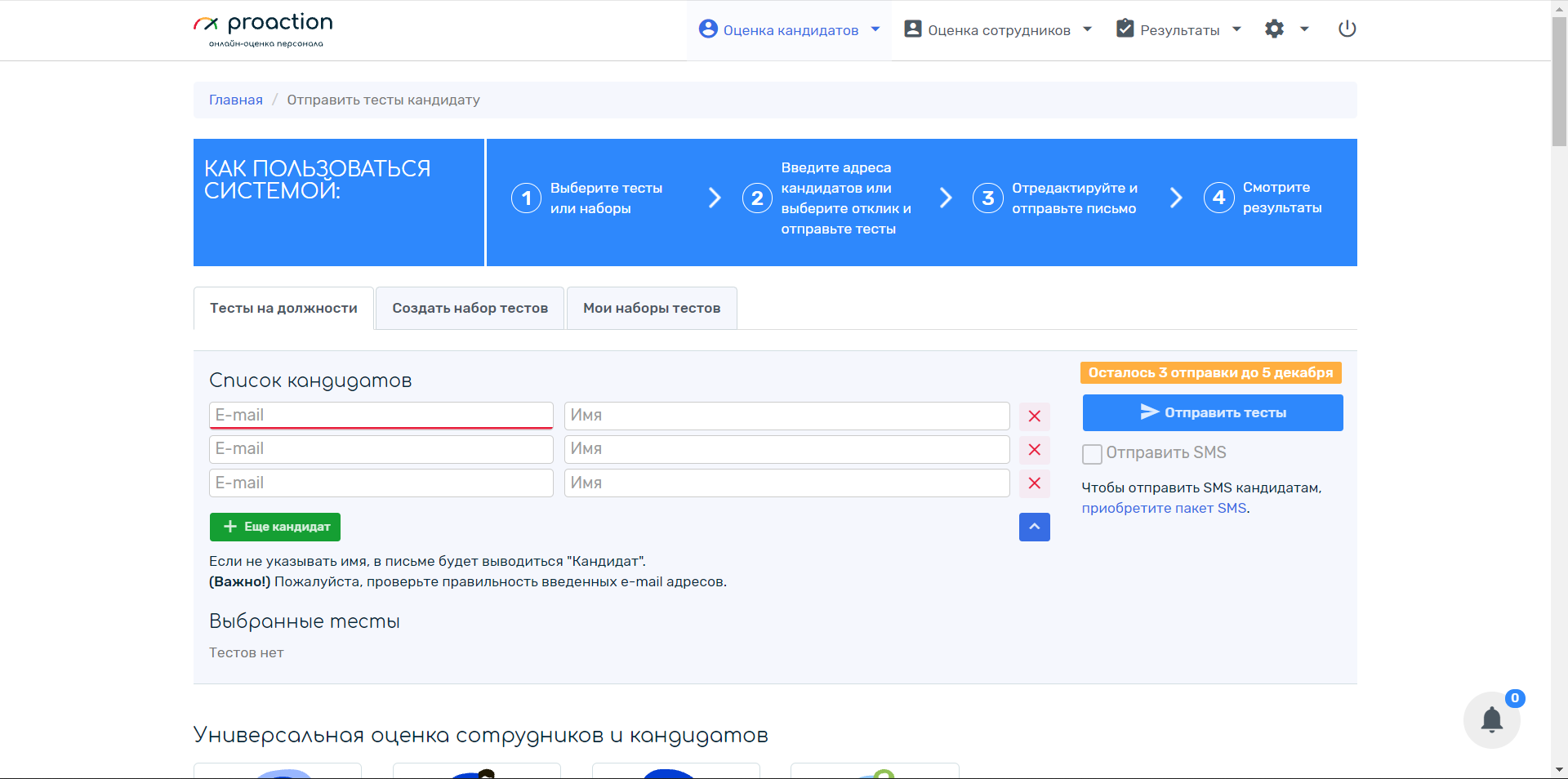Go to Главная breadcrumb link
Image resolution: width=1568 pixels, height=779 pixels.
[x=236, y=100]
